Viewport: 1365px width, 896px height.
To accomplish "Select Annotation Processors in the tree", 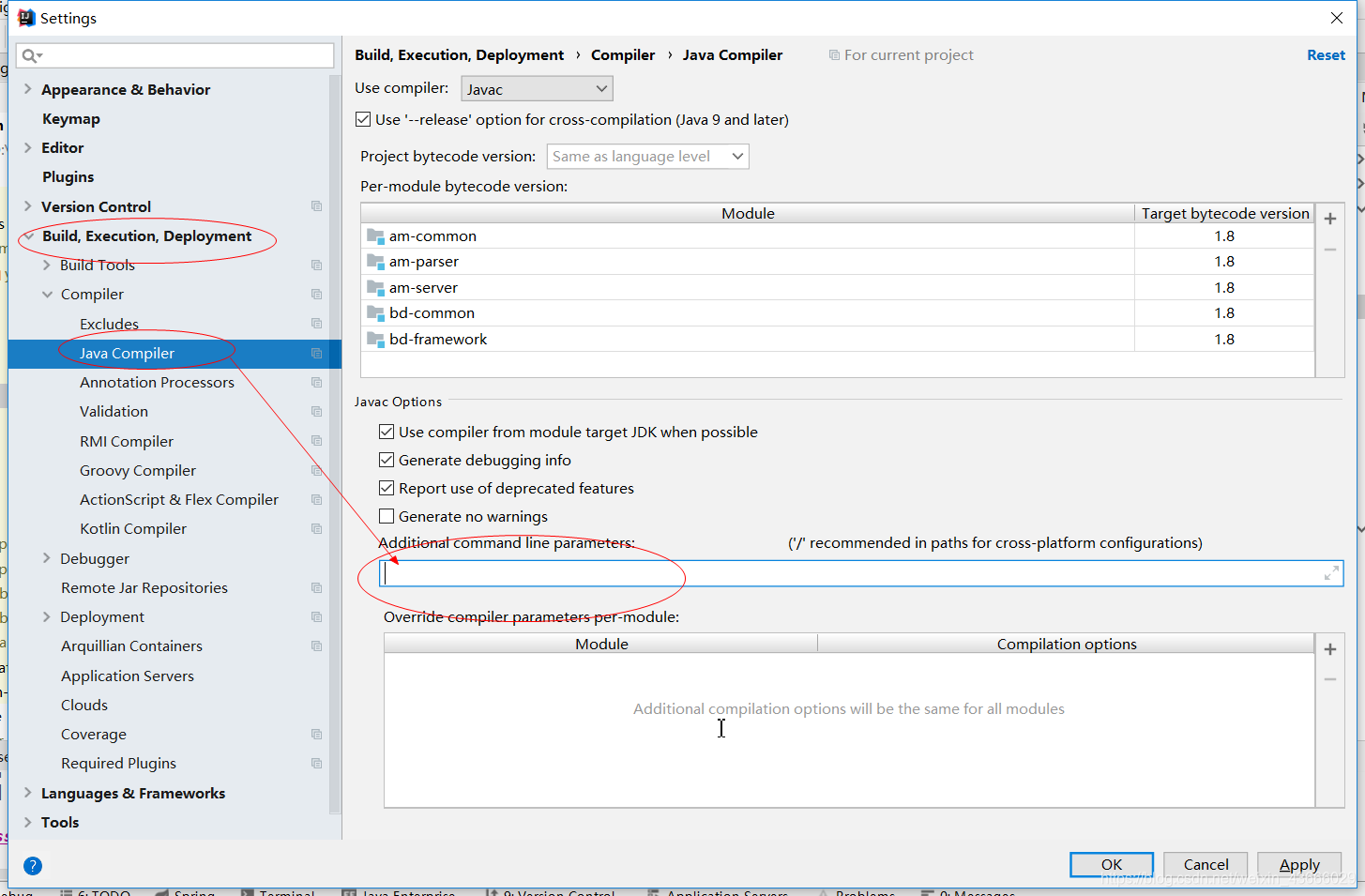I will (157, 383).
